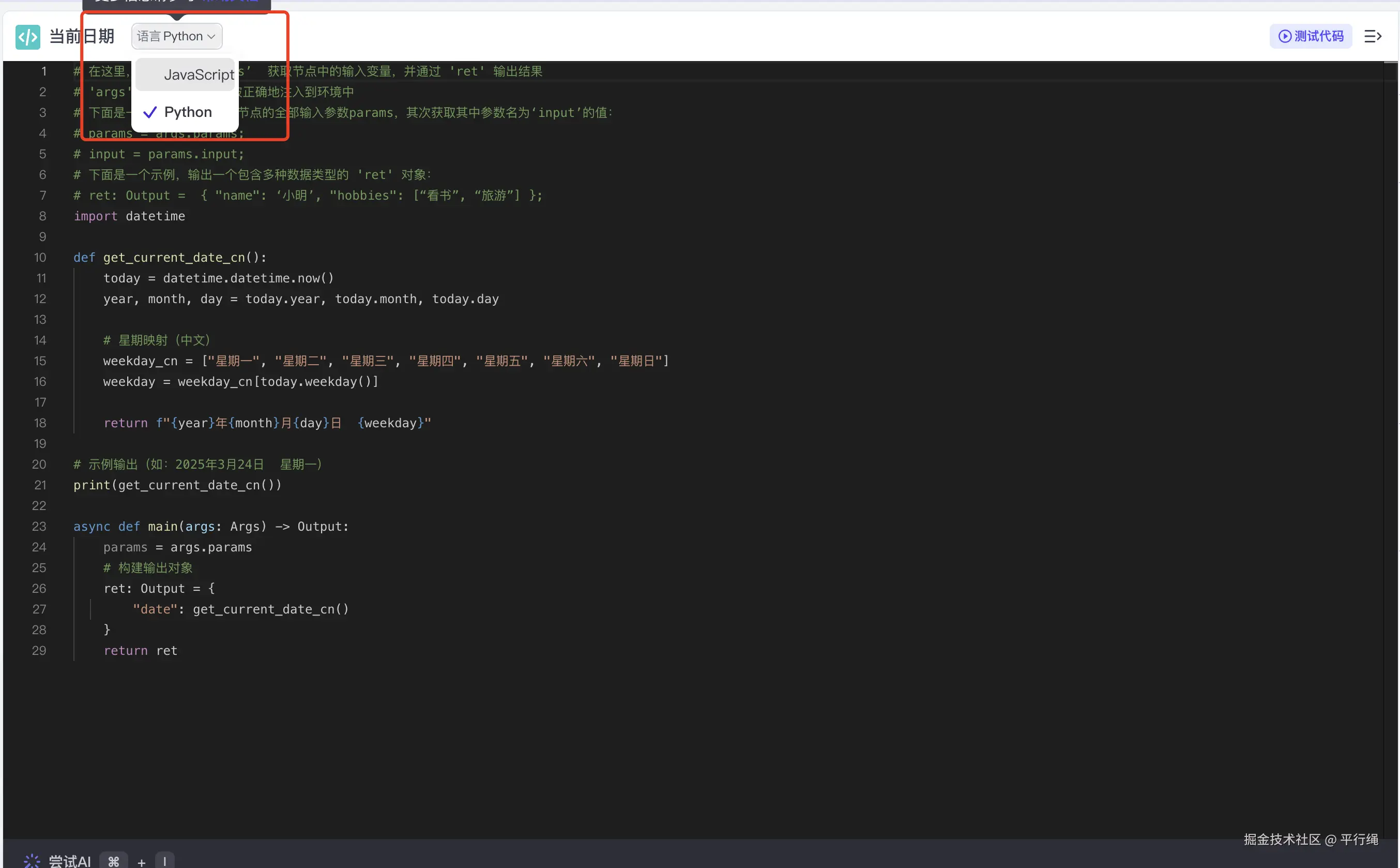
Task: Click the 当前日期 node title
Action: pos(82,37)
